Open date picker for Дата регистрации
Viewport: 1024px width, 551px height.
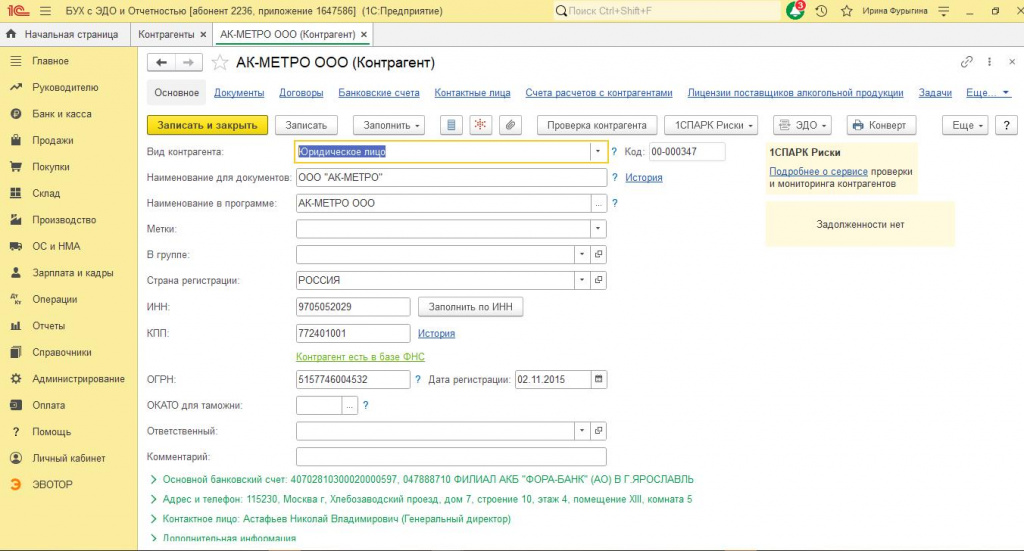pyautogui.click(x=598, y=379)
